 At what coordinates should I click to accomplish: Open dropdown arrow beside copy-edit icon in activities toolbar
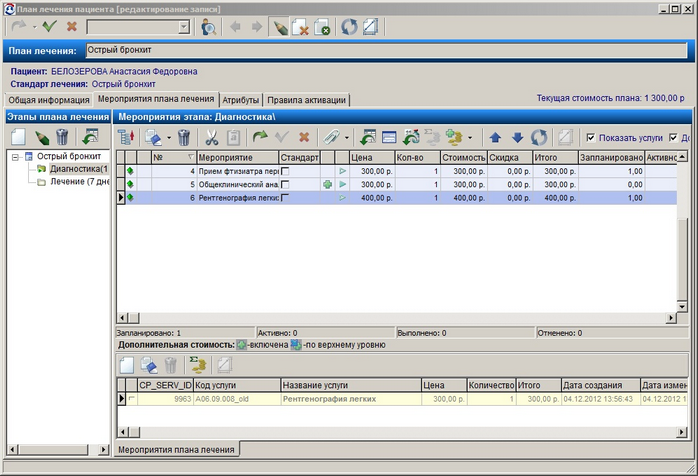click(x=169, y=138)
